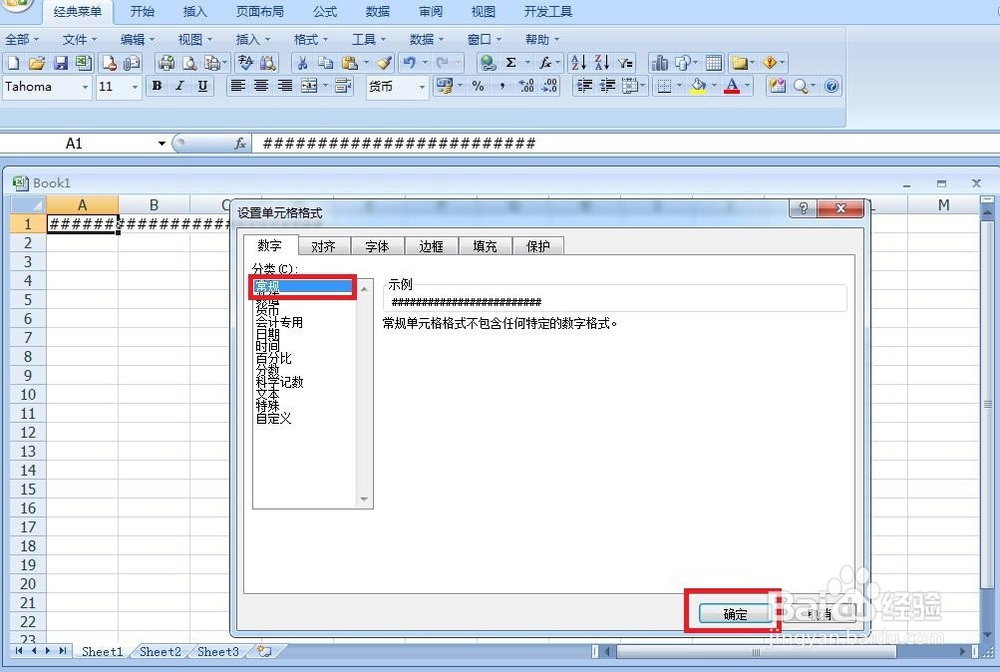
Task: Cut selection with the scissors icon
Action: 302,62
